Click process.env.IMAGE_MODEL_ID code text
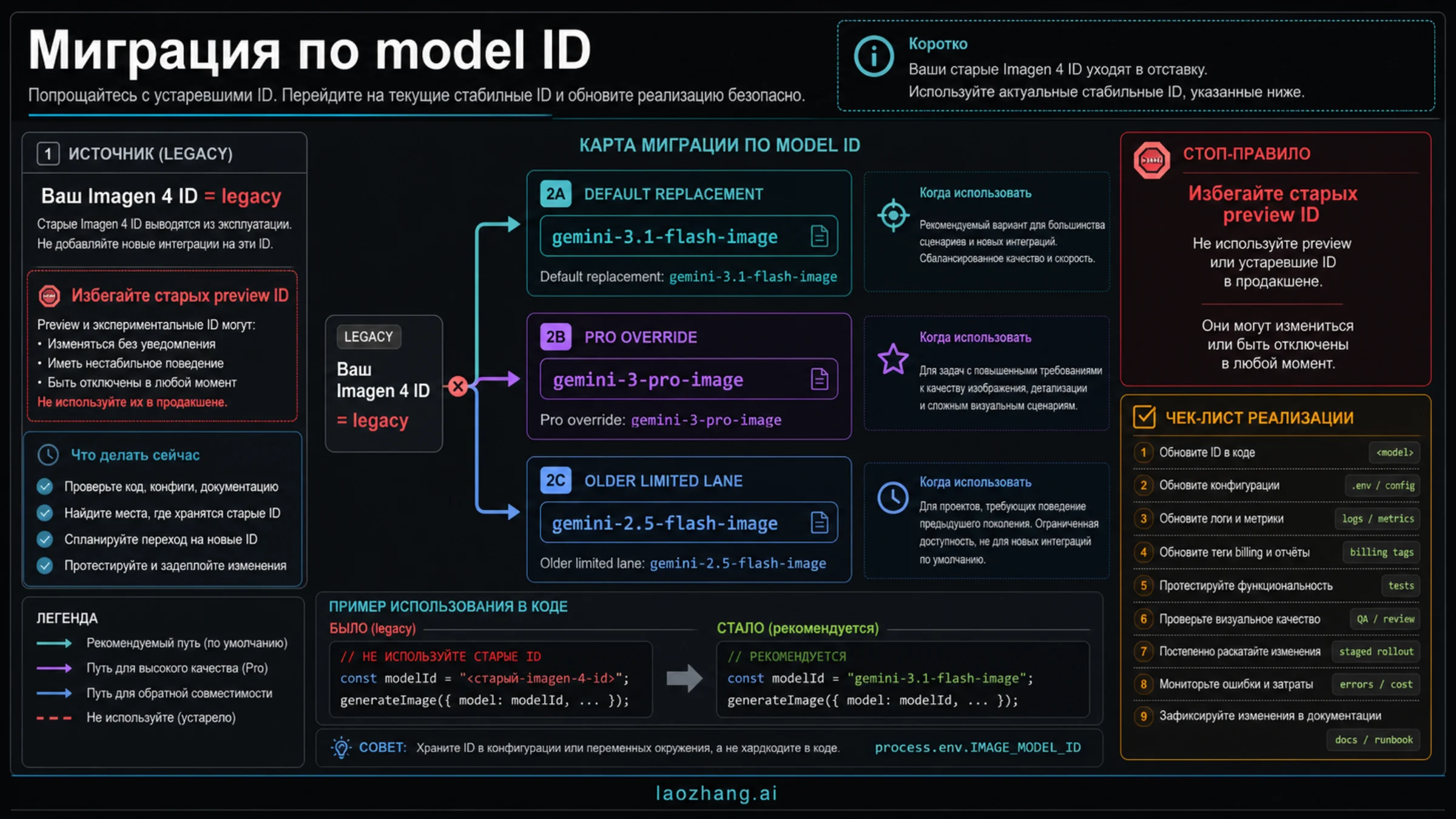Viewport: 1456px width, 819px height. pos(977,747)
